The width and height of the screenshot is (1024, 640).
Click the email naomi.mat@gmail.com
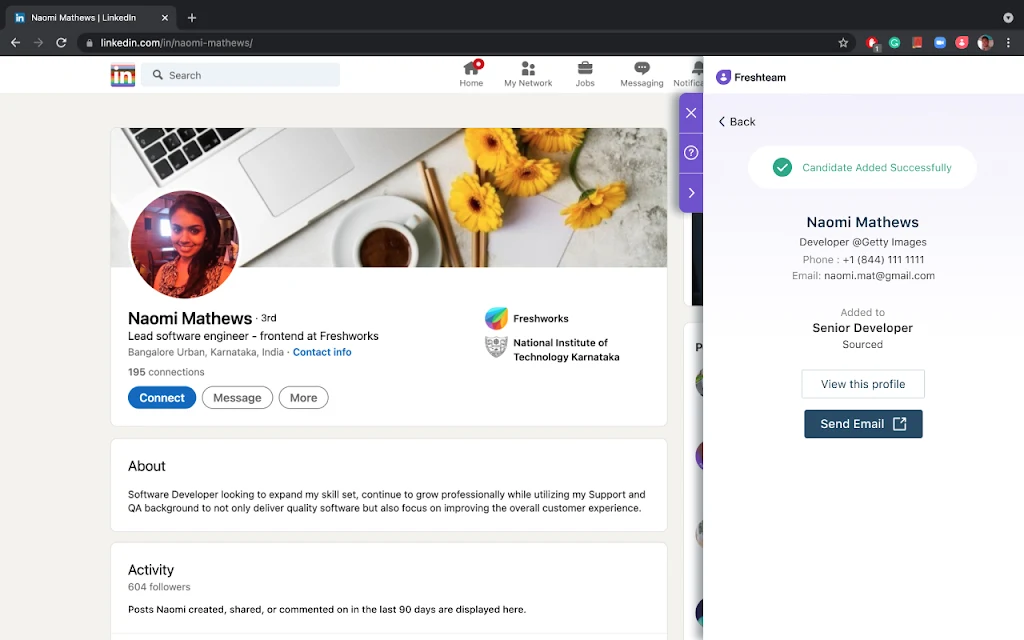(x=879, y=276)
